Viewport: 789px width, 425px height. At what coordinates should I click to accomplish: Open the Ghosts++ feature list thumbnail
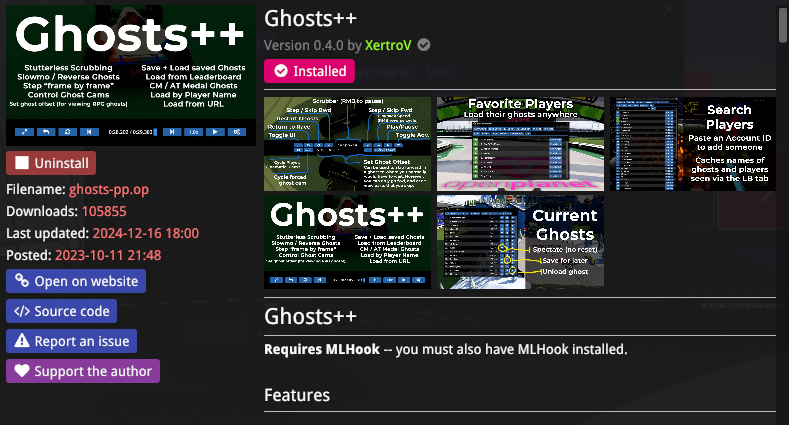point(347,241)
